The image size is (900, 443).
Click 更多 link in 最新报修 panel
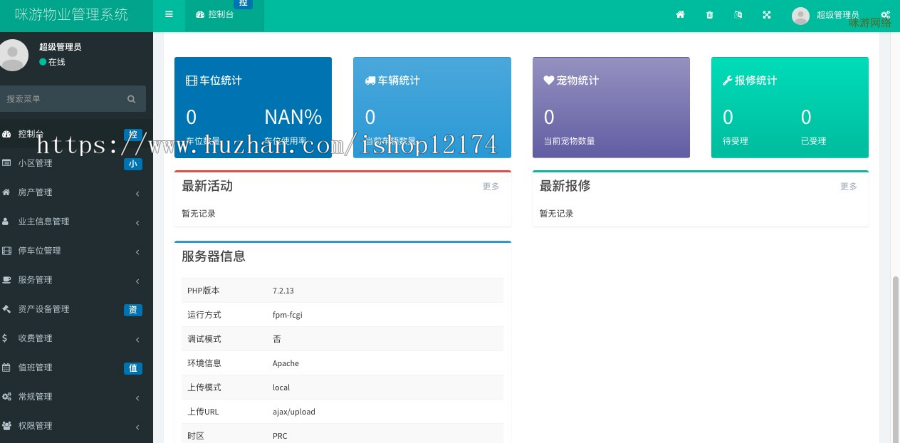pyautogui.click(x=849, y=186)
